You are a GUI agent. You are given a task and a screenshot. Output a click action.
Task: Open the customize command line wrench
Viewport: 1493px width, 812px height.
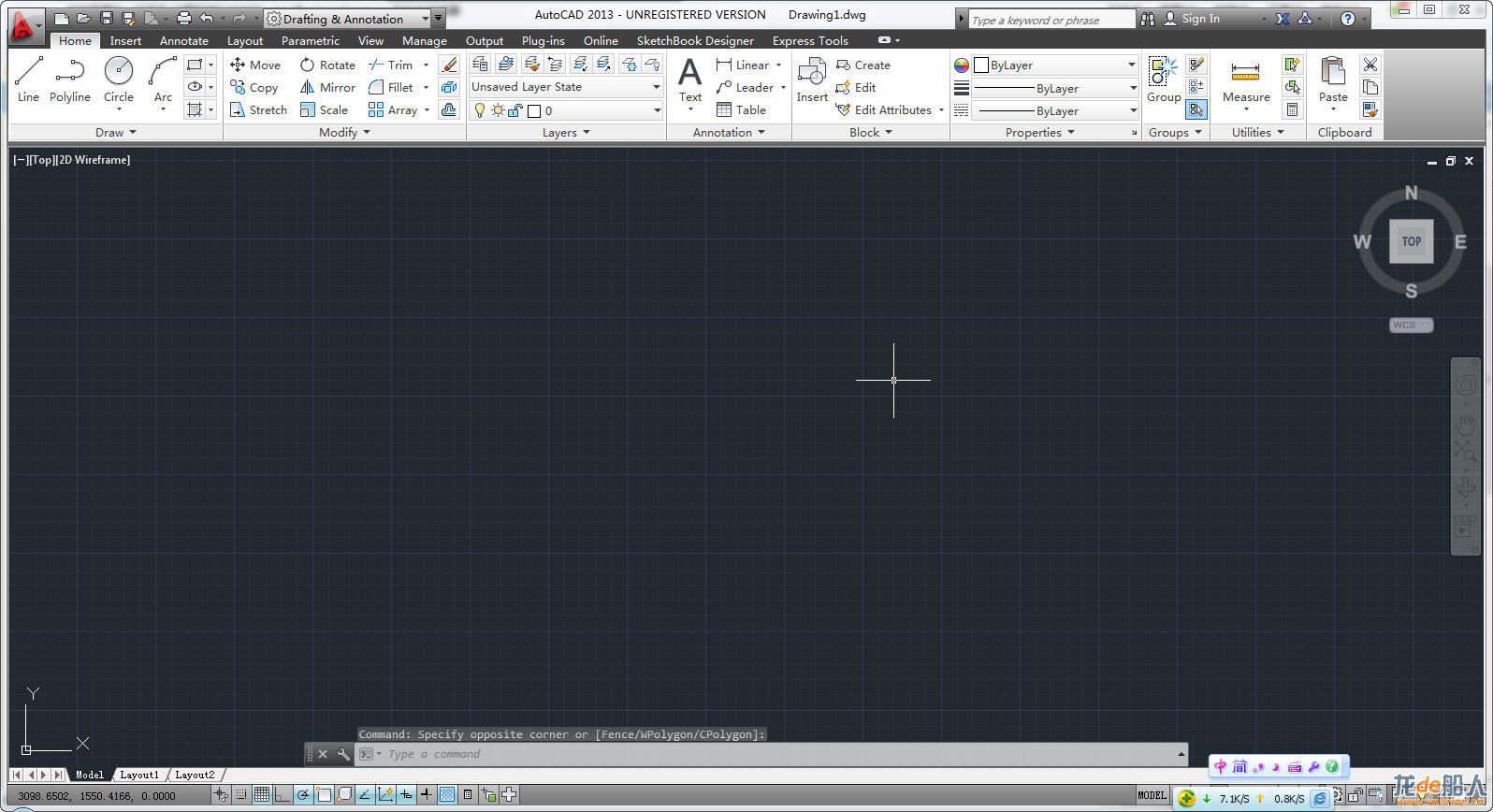[x=343, y=754]
